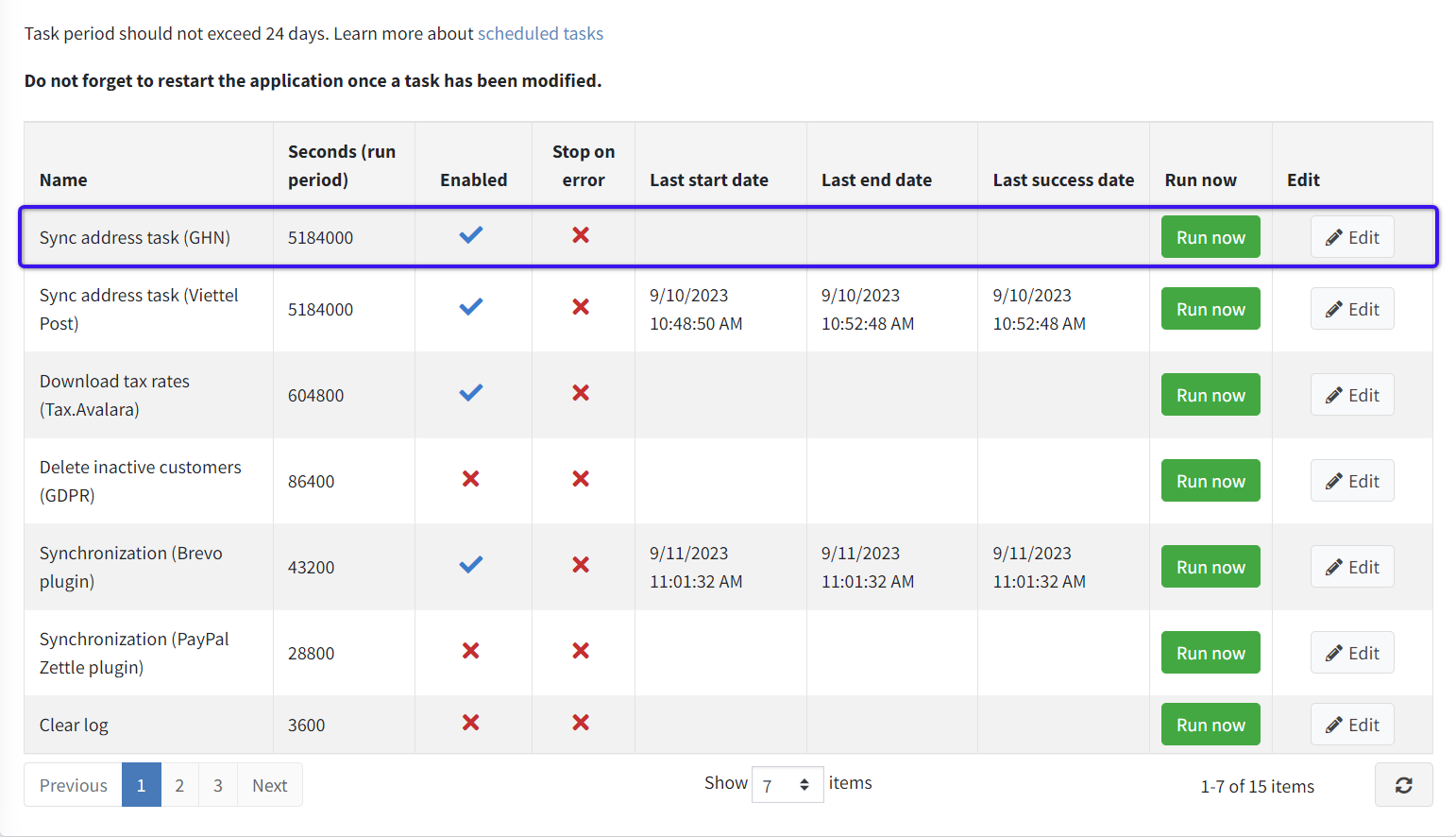Click enabled red cross for Clear log
1456x837 pixels.
tap(470, 723)
